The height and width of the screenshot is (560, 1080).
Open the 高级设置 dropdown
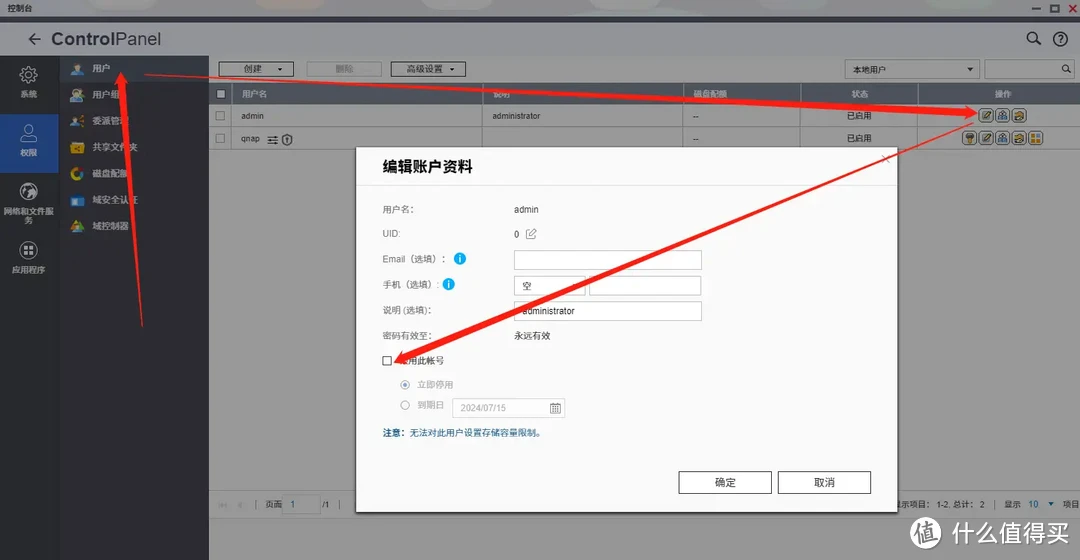click(x=428, y=69)
